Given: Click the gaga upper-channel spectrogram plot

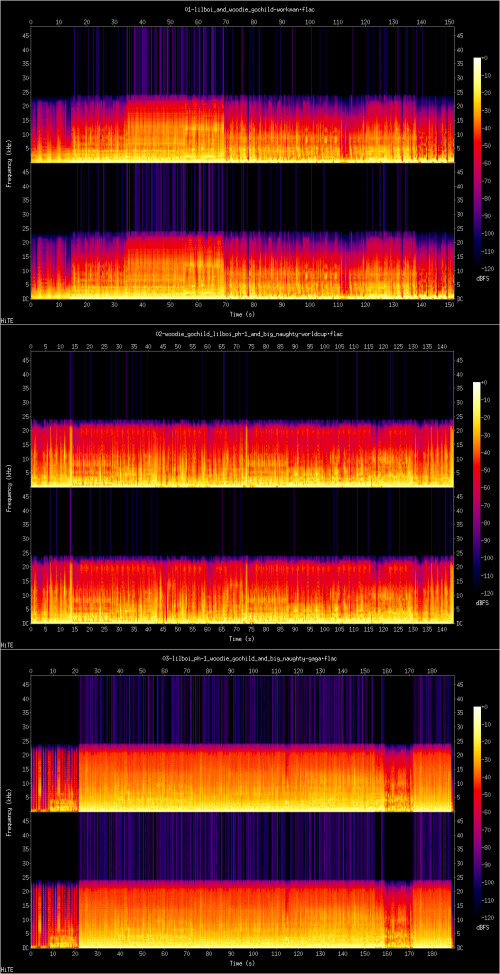Looking at the screenshot, I should point(242,744).
